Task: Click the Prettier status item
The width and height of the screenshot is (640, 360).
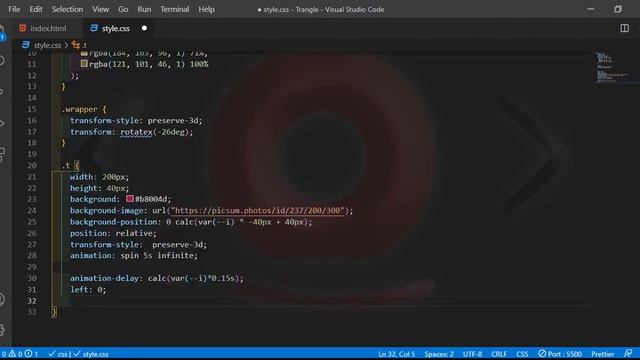Action: pyautogui.click(x=602, y=354)
